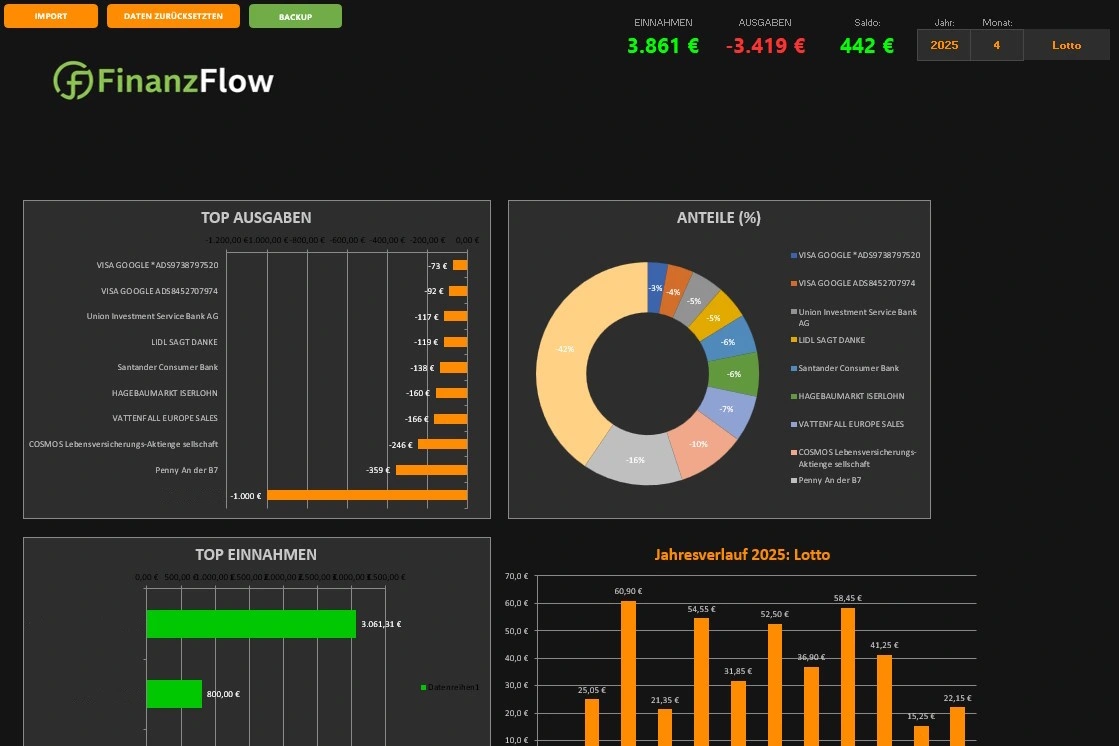This screenshot has height=746, width=1119.
Task: Click the 3.061,31 € green income bar
Action: tap(250, 624)
